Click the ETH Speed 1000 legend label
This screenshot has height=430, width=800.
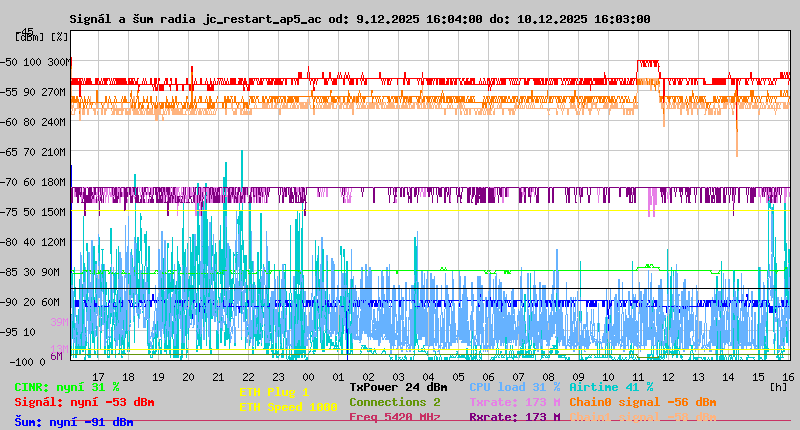pos(288,407)
